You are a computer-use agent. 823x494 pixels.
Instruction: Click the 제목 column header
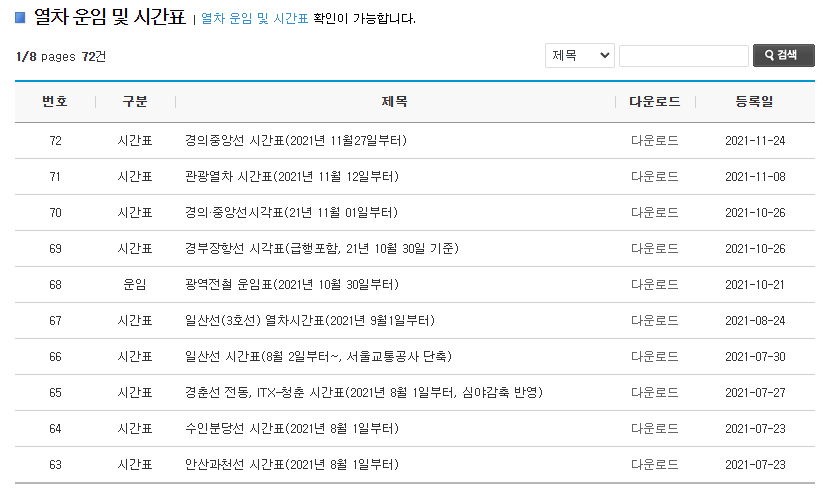(395, 101)
